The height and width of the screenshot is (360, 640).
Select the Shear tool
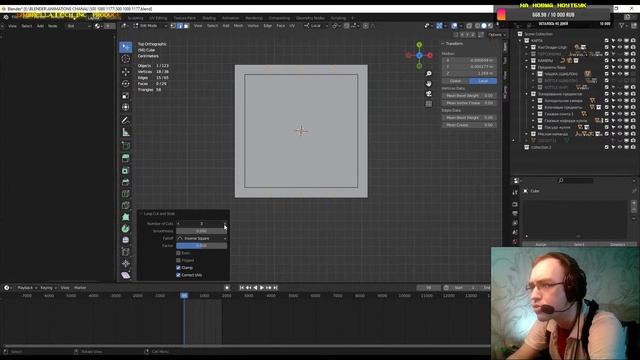click(x=126, y=275)
